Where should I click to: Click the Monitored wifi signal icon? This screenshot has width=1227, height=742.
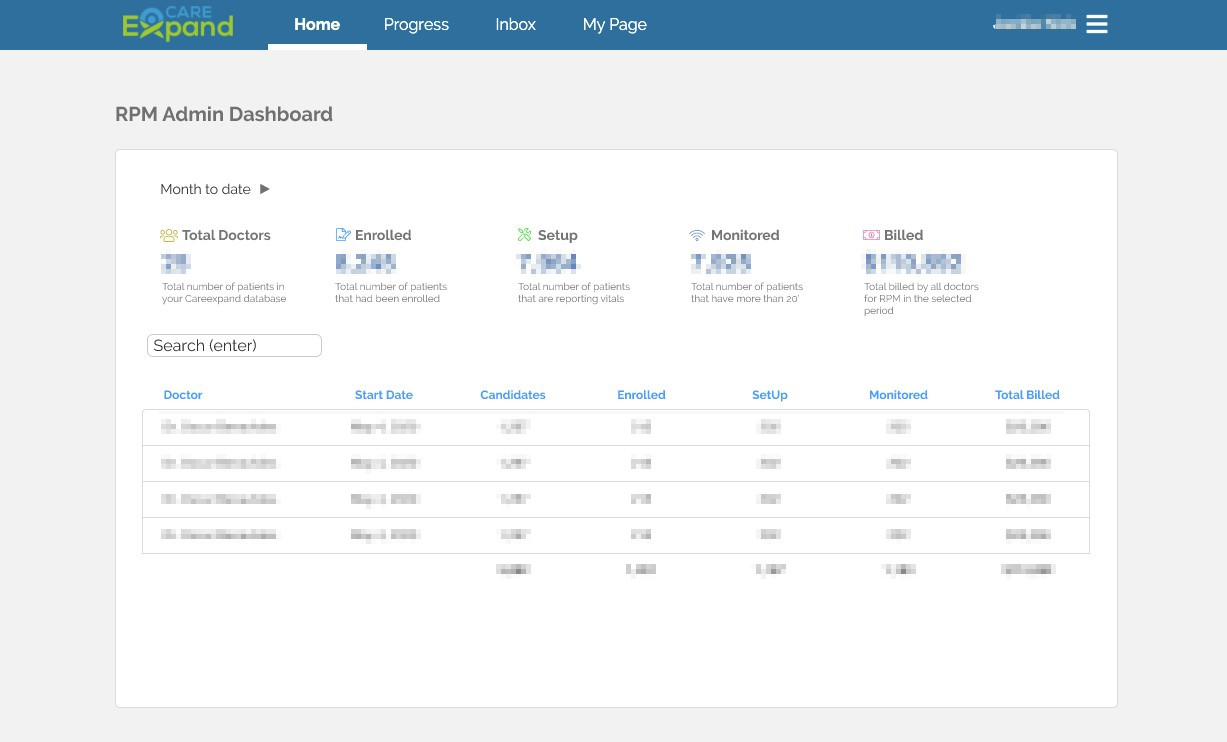(697, 235)
